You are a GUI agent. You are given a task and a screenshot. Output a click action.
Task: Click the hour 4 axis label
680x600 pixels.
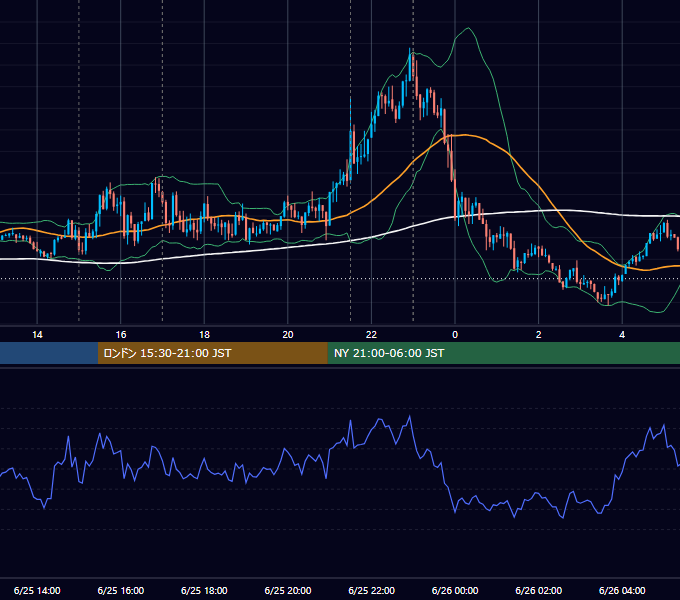[x=622, y=335]
